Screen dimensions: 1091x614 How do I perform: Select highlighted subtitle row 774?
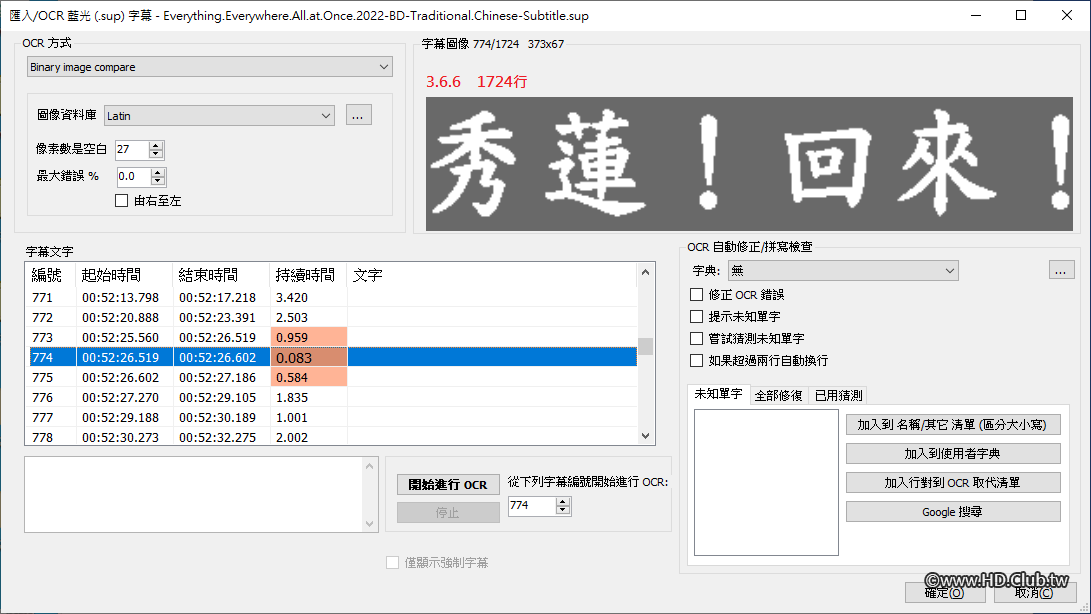click(331, 357)
